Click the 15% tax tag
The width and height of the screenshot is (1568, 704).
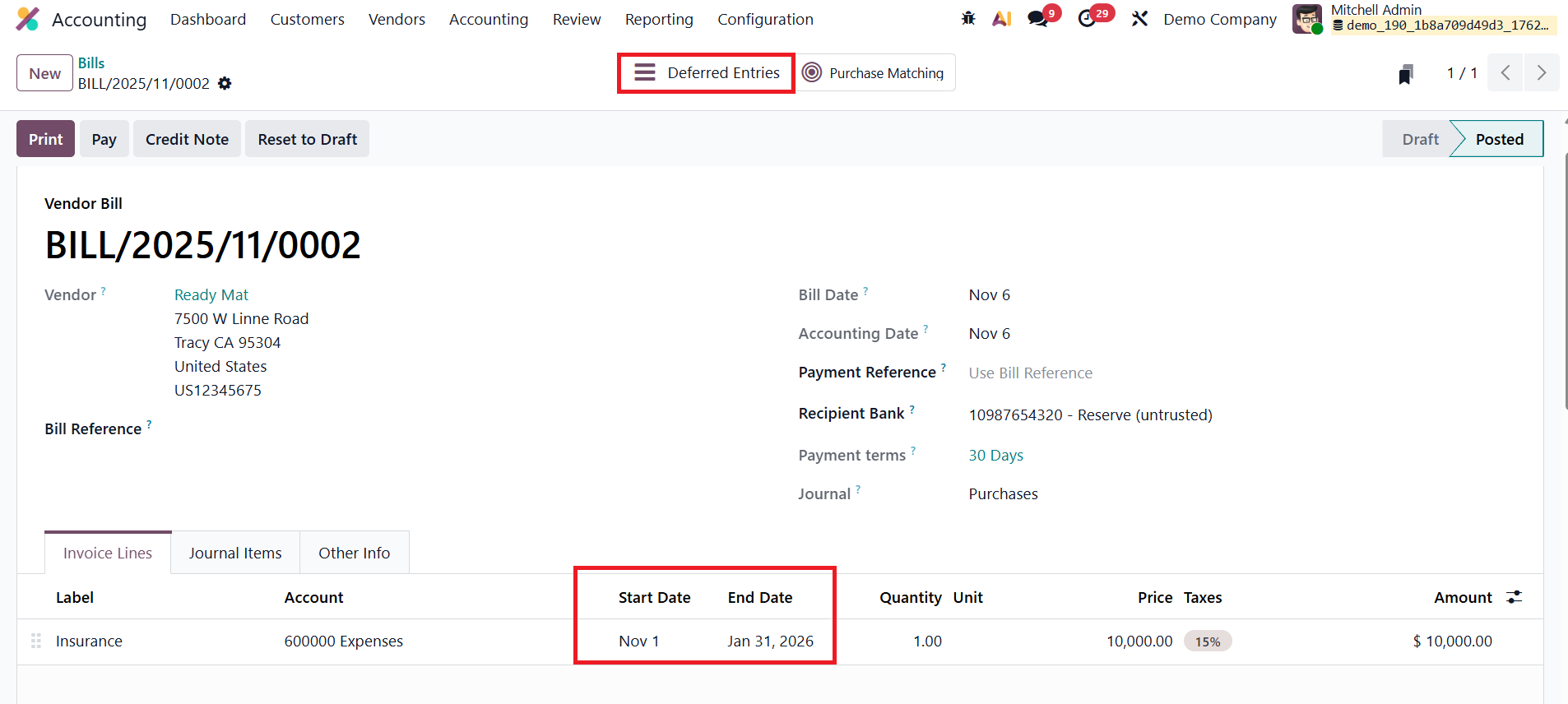[1208, 641]
